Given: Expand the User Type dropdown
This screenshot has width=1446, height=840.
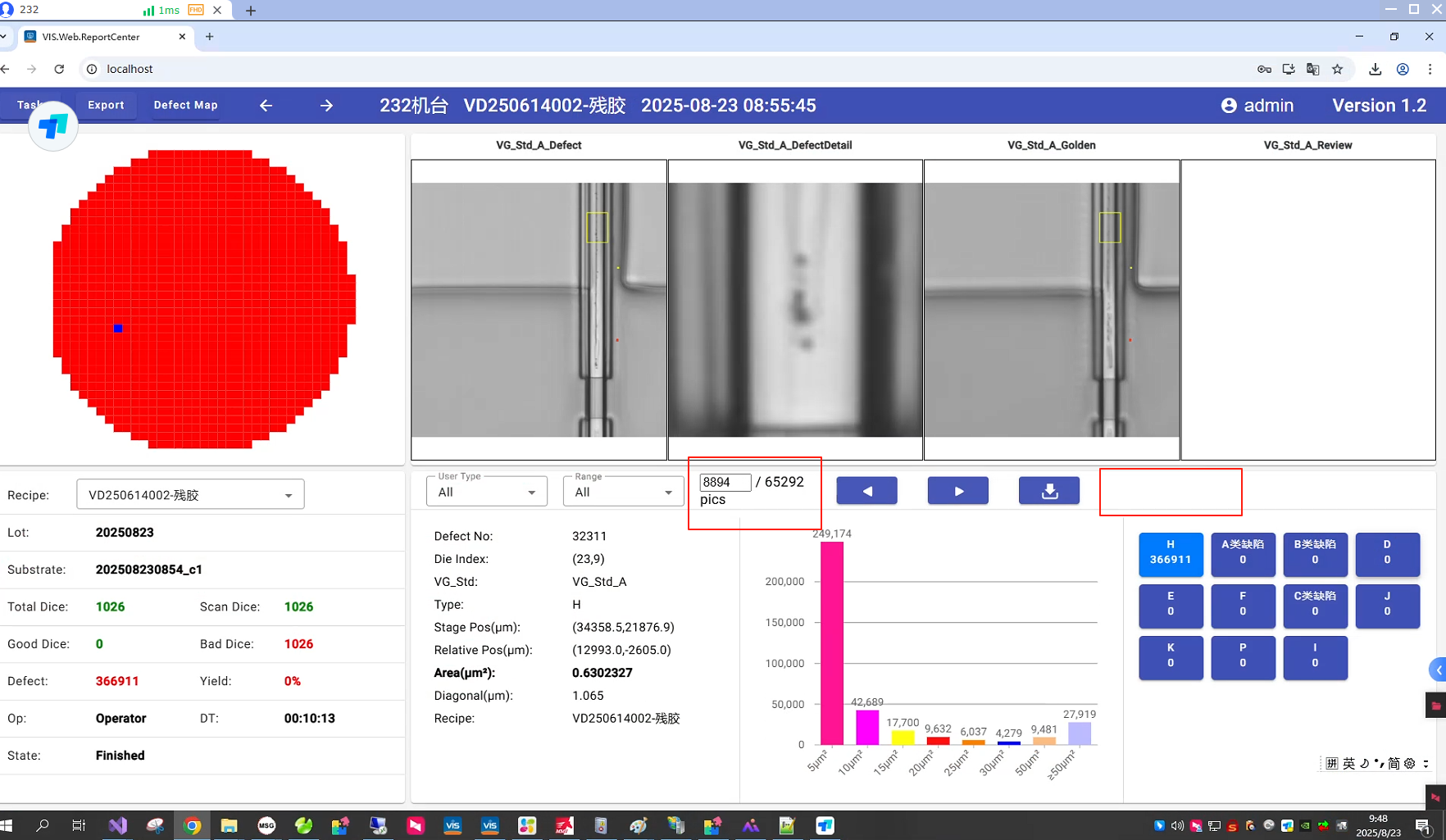Looking at the screenshot, I should 486,492.
